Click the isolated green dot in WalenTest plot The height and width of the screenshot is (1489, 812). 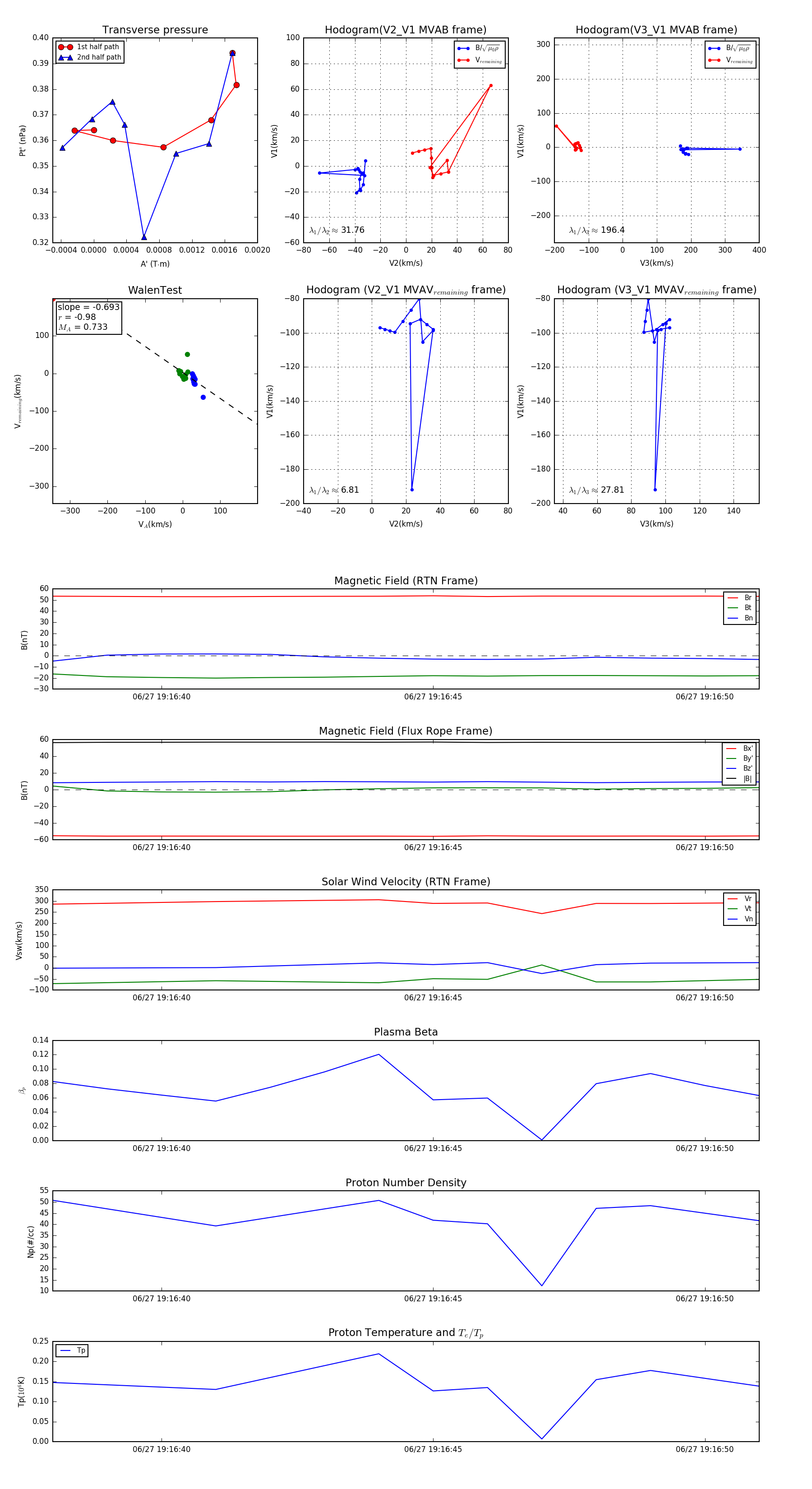(187, 354)
